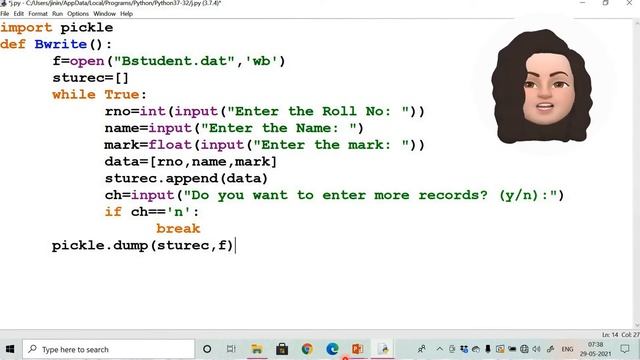
Task: Click "Enter the mark: " string
Action: click(331, 145)
